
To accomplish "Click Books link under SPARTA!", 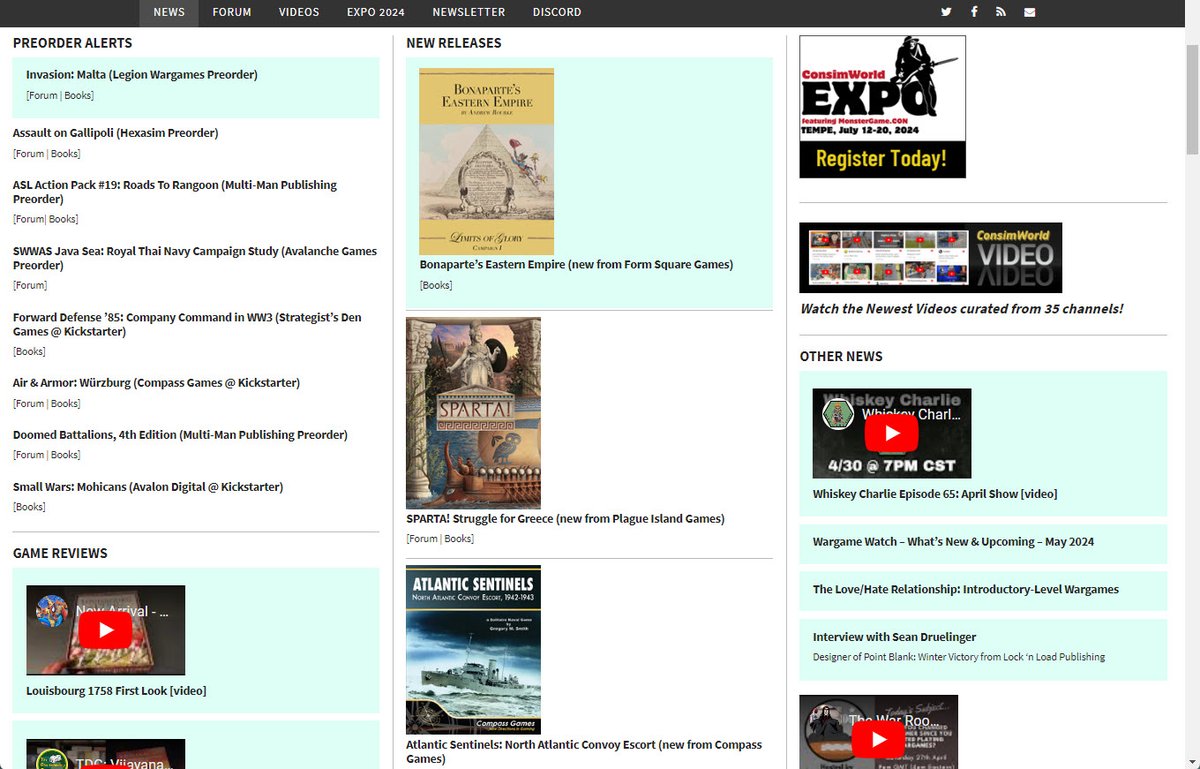I will click(458, 539).
